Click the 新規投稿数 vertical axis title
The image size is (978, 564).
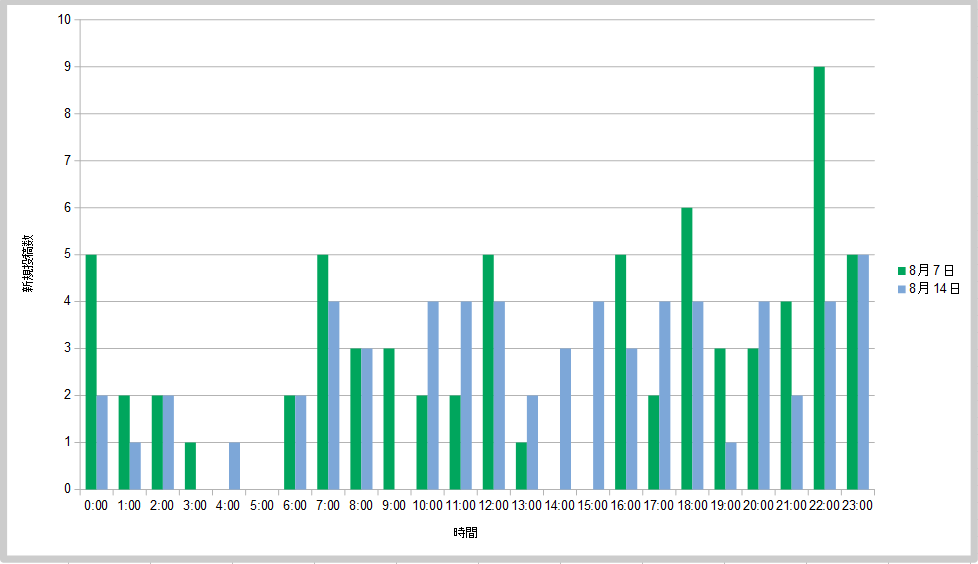point(30,262)
